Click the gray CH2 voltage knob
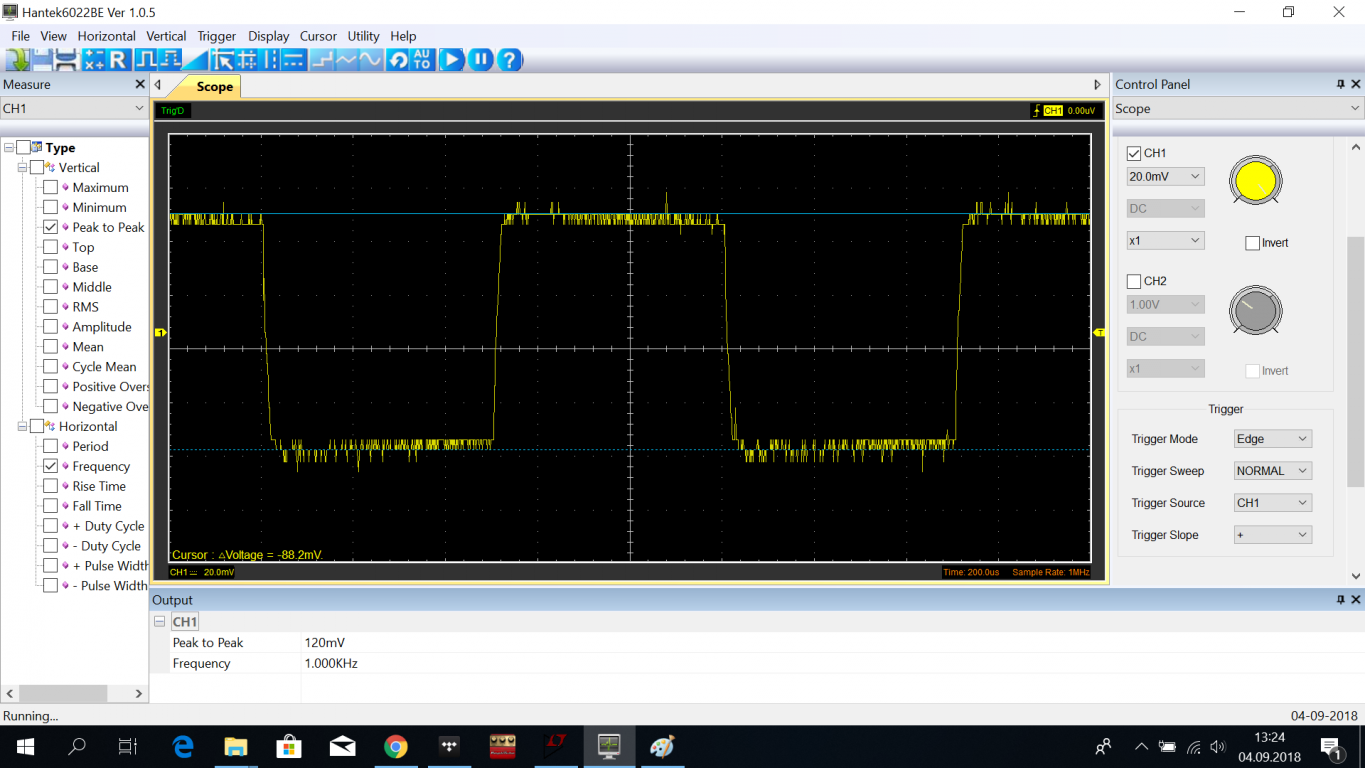 click(x=1256, y=311)
